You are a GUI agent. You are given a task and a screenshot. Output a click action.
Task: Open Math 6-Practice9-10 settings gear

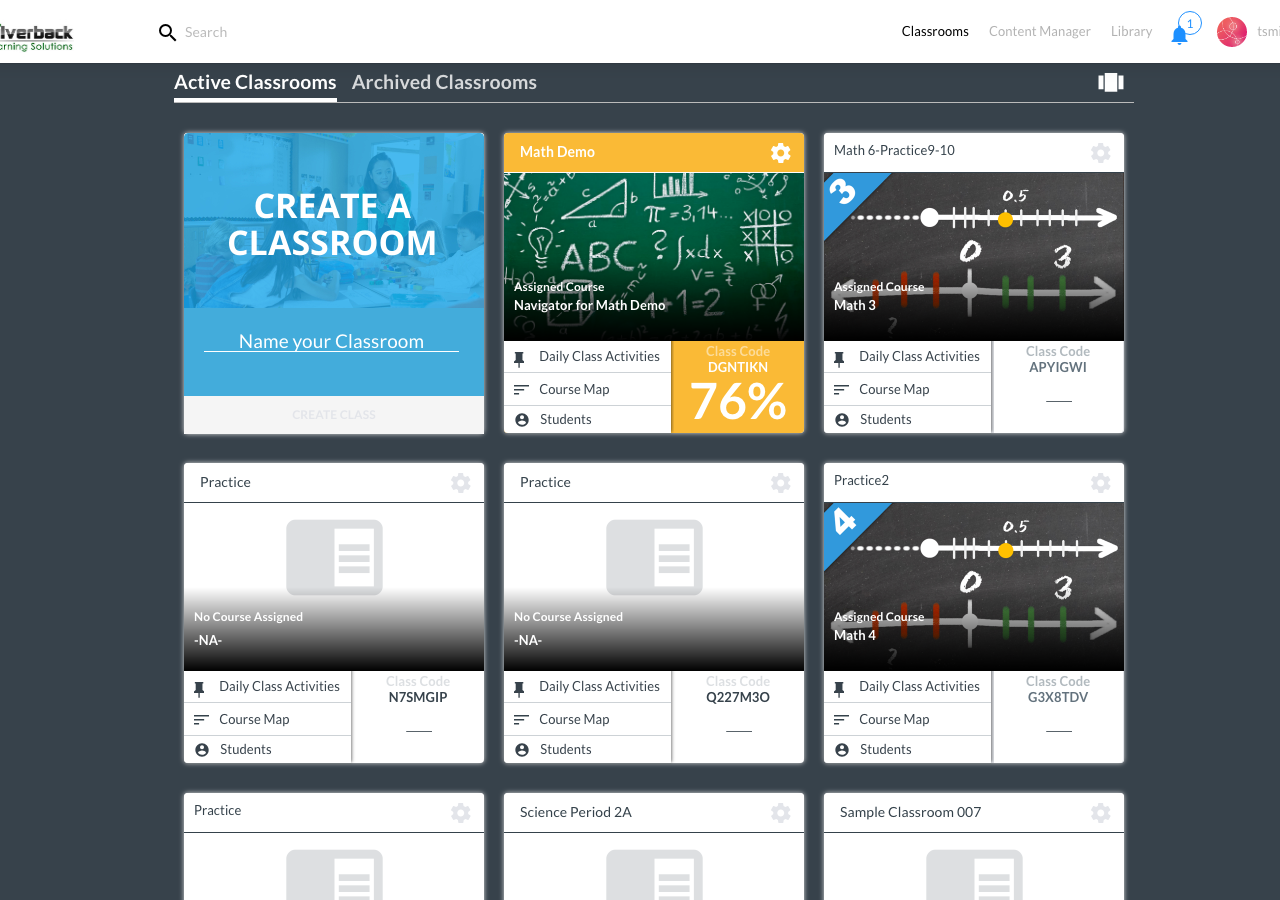[1100, 153]
